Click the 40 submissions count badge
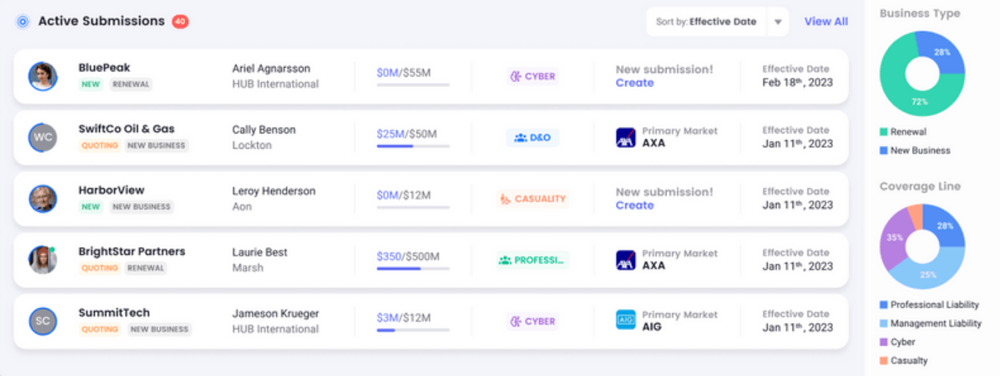The height and width of the screenshot is (376, 1000). point(180,22)
